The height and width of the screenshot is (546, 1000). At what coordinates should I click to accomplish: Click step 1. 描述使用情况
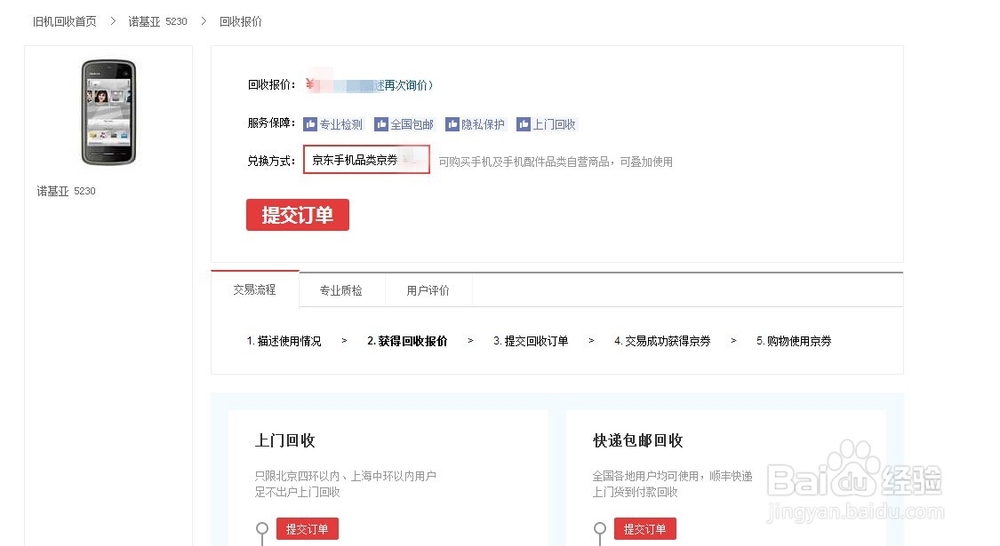(x=284, y=341)
